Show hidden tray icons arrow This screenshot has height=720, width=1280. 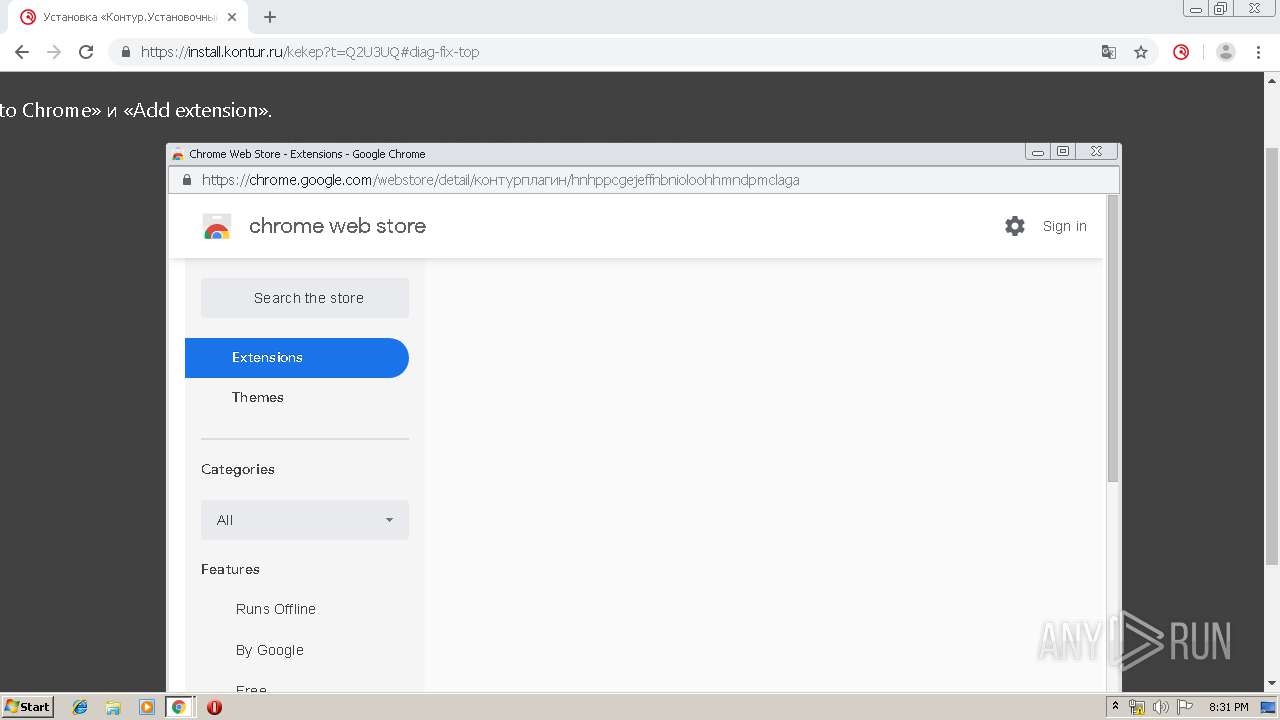coord(1115,707)
